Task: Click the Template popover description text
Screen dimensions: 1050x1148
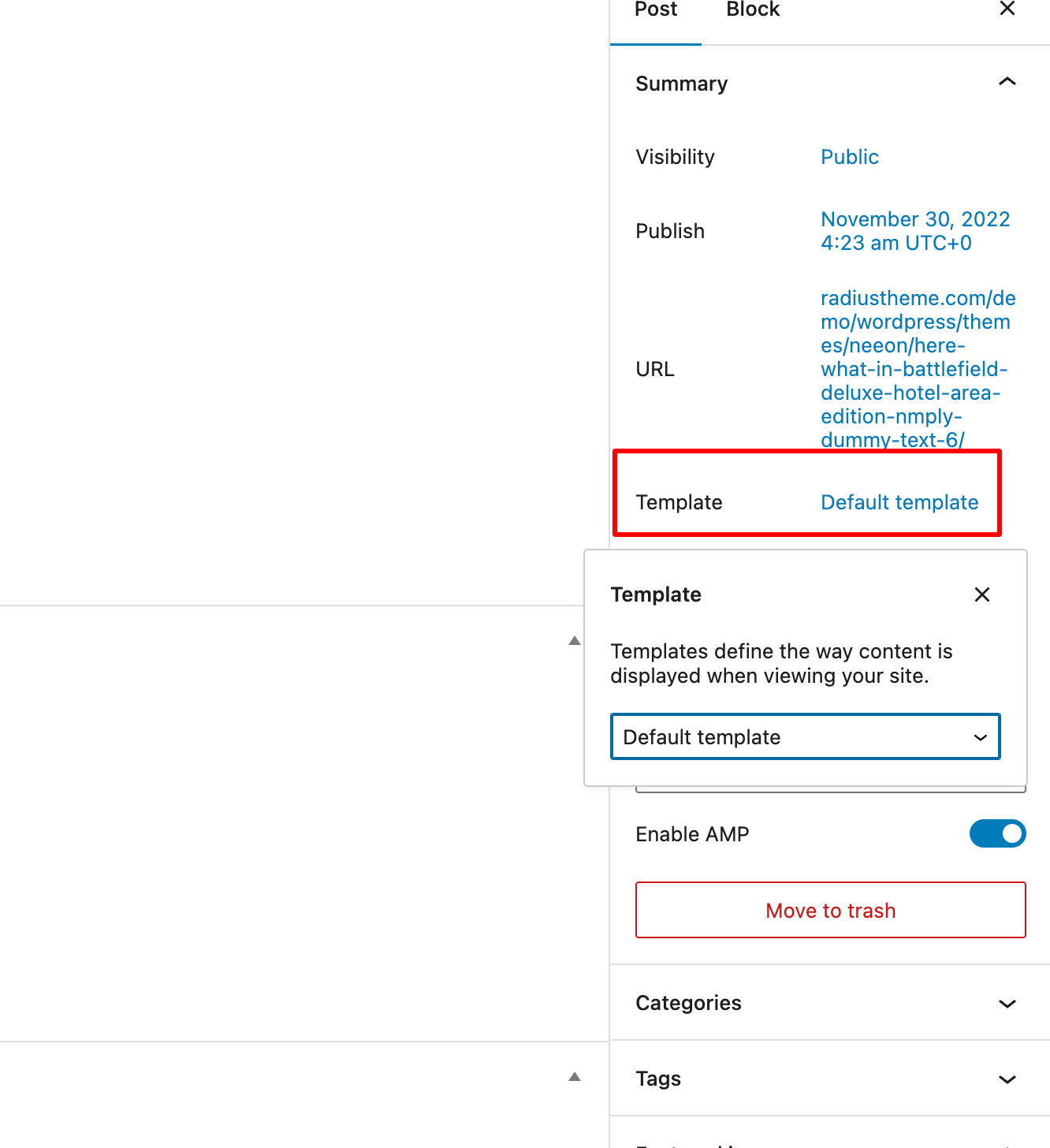Action: (781, 663)
